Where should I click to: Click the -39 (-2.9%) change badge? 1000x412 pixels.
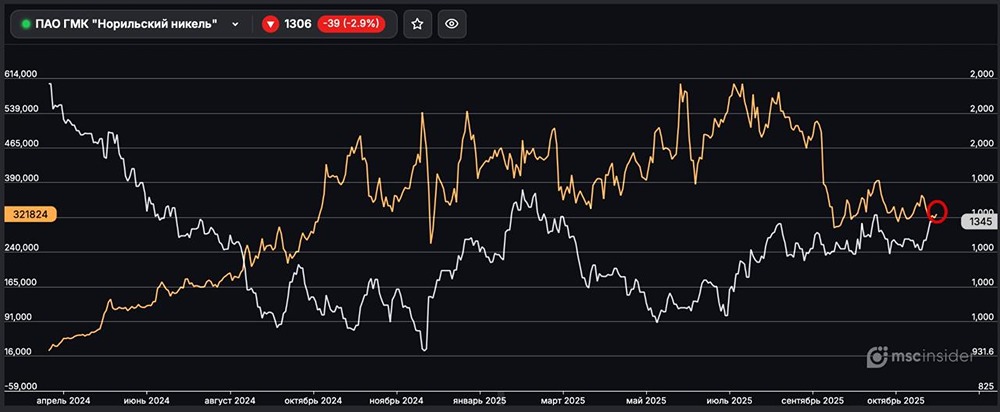[x=351, y=24]
